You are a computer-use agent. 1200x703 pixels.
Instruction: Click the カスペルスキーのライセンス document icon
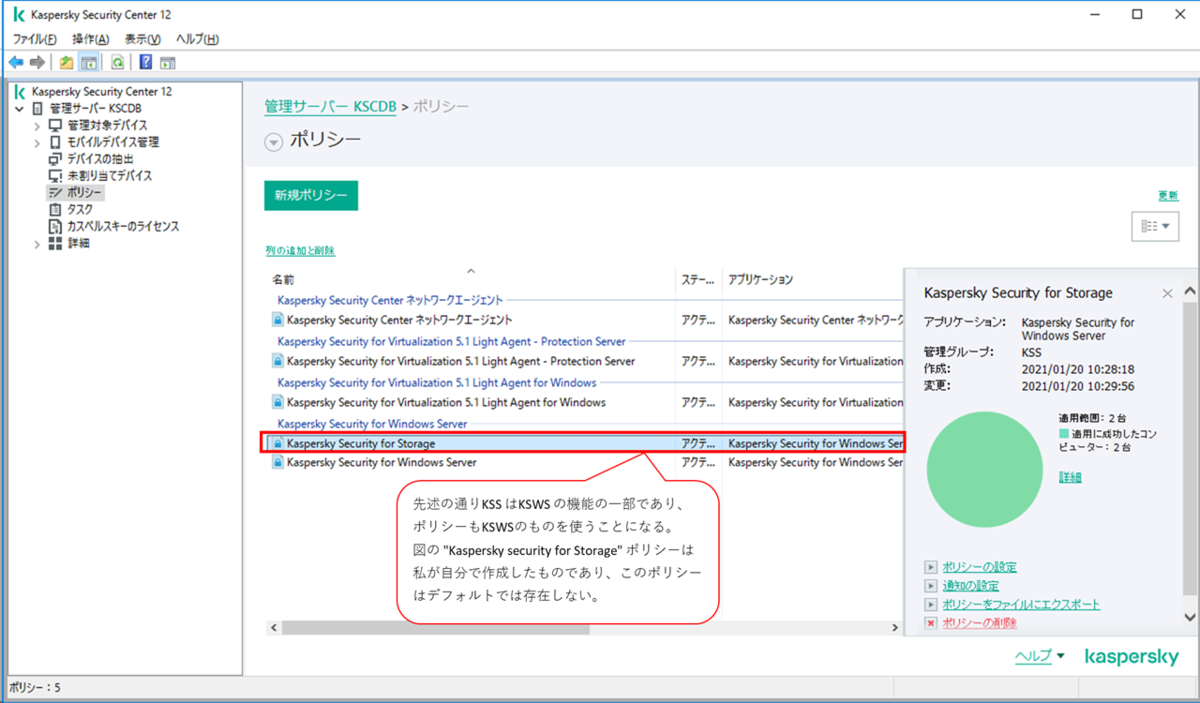coord(56,227)
